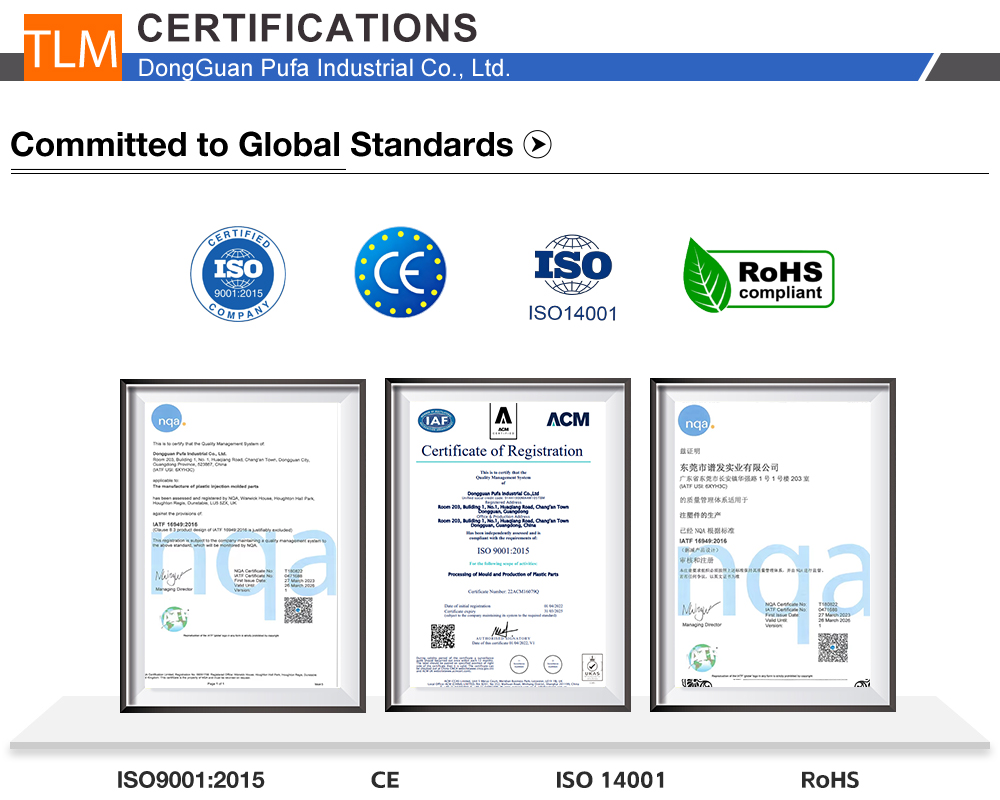Click the ACM logo on the middle certificate
Screen dimensions: 1000x800
coord(568,419)
